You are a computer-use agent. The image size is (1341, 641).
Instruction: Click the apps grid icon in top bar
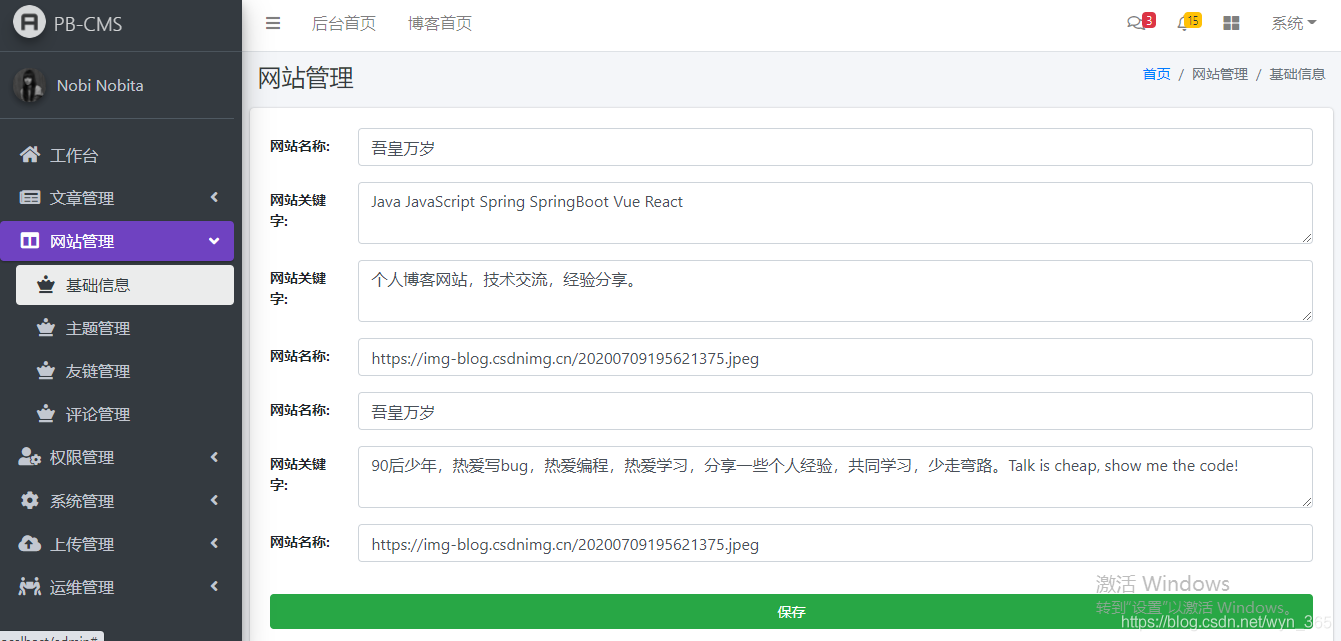1231,23
